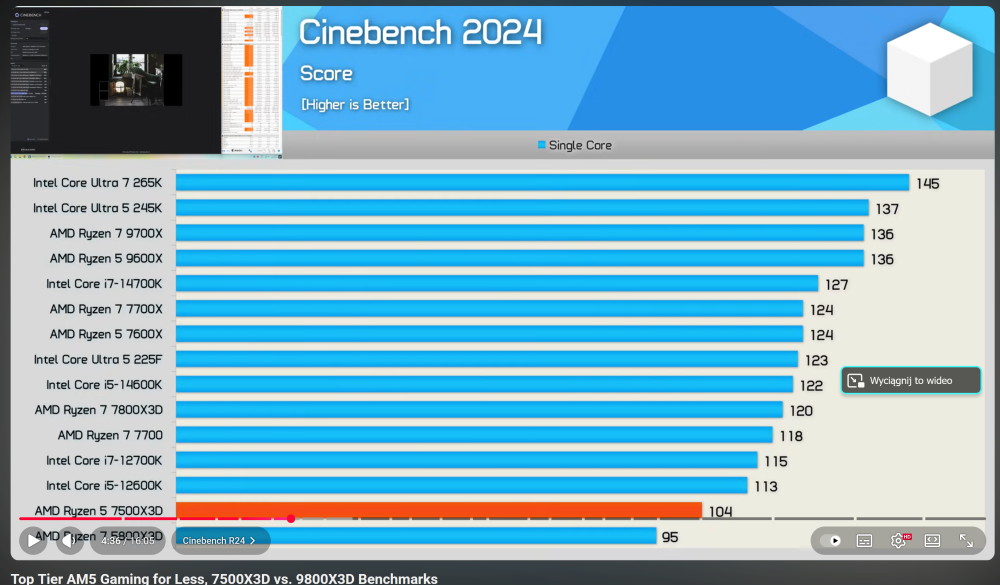The height and width of the screenshot is (585, 1000).
Task: Click the 'Intel Core i7-14700K' label
Action: 104,284
